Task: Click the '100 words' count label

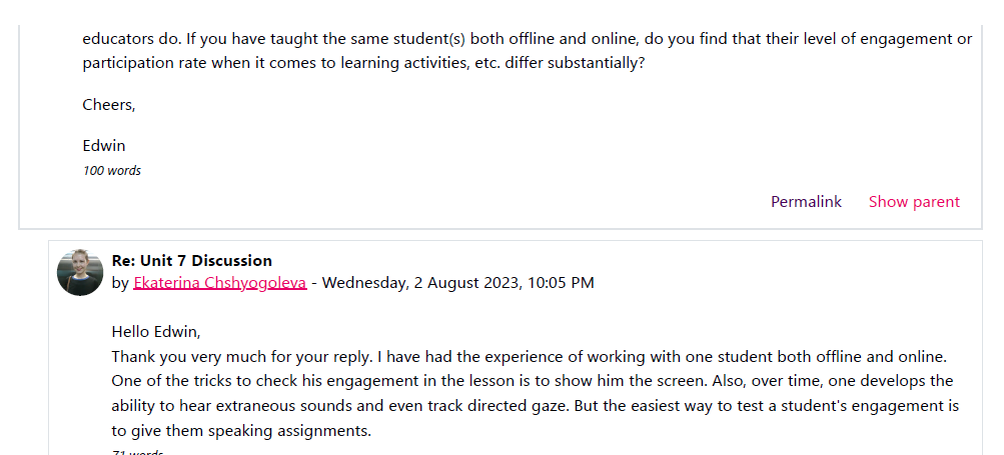Action: tap(112, 171)
